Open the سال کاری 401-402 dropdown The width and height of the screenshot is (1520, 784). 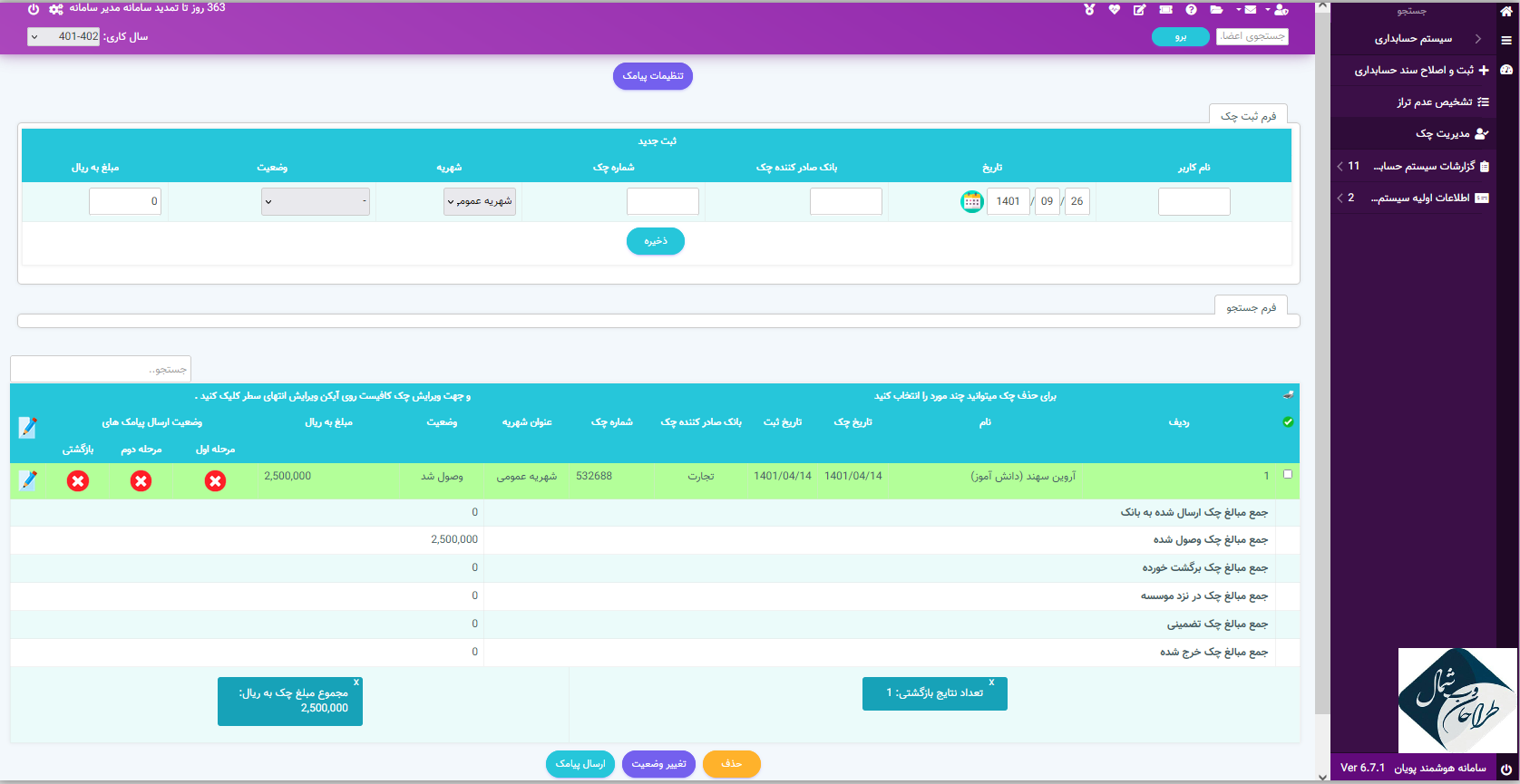pyautogui.click(x=63, y=36)
